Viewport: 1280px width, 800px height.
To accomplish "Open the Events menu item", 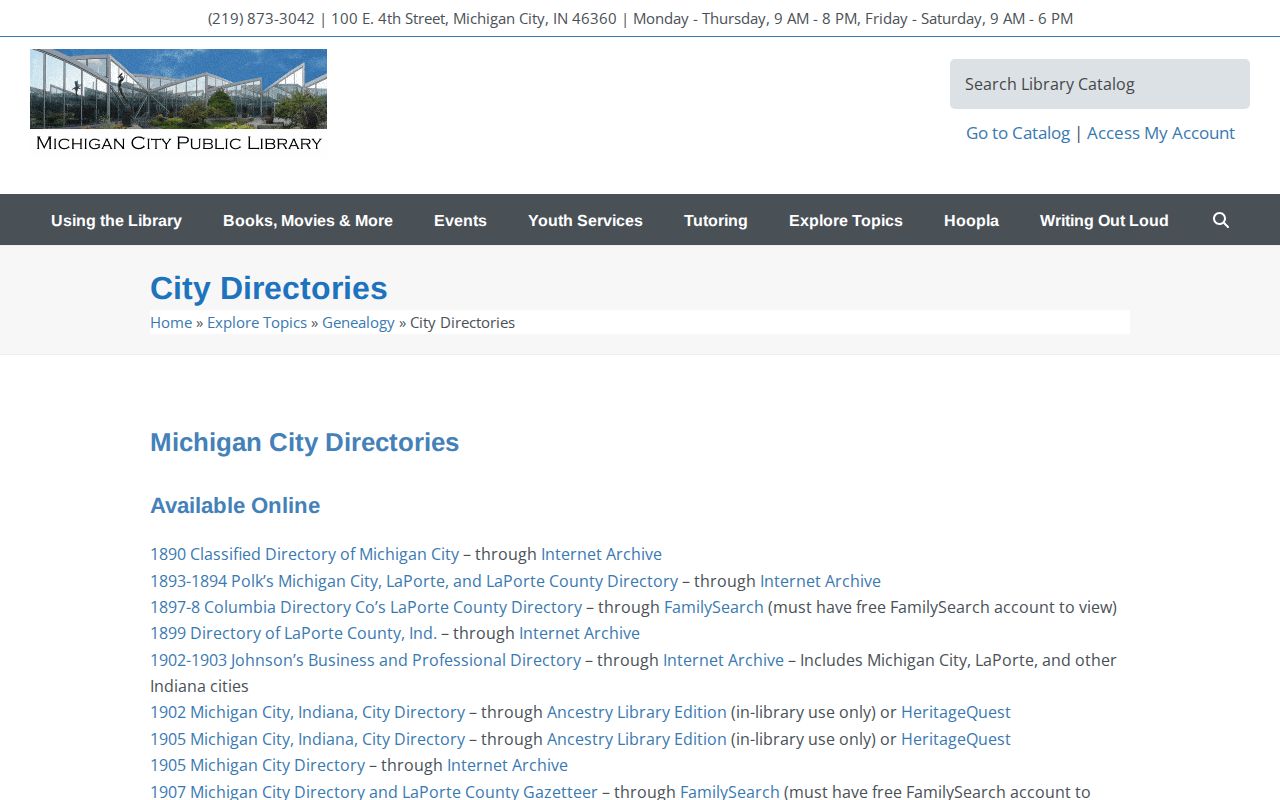I will pos(460,220).
